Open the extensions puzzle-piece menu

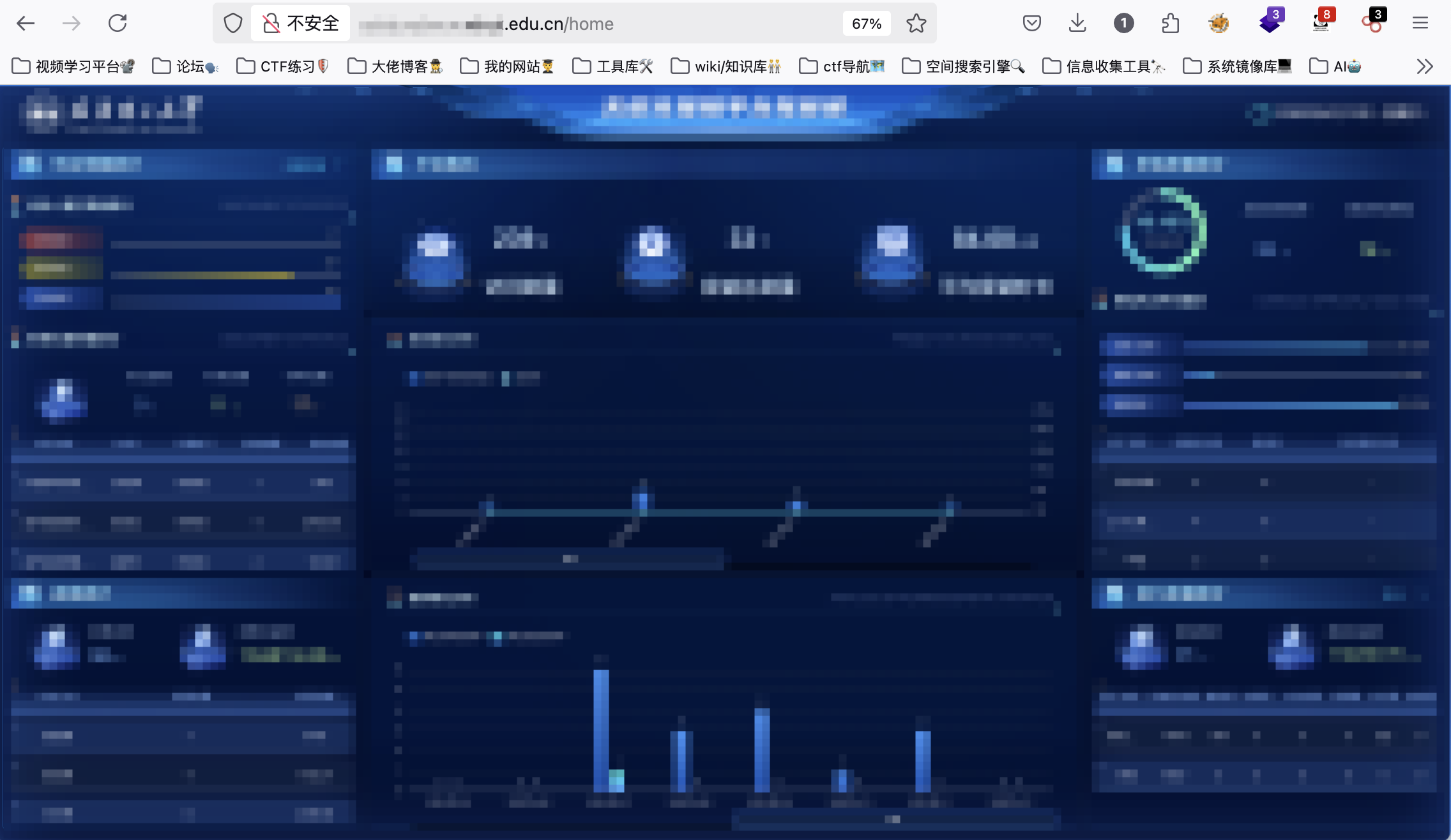coord(1170,24)
